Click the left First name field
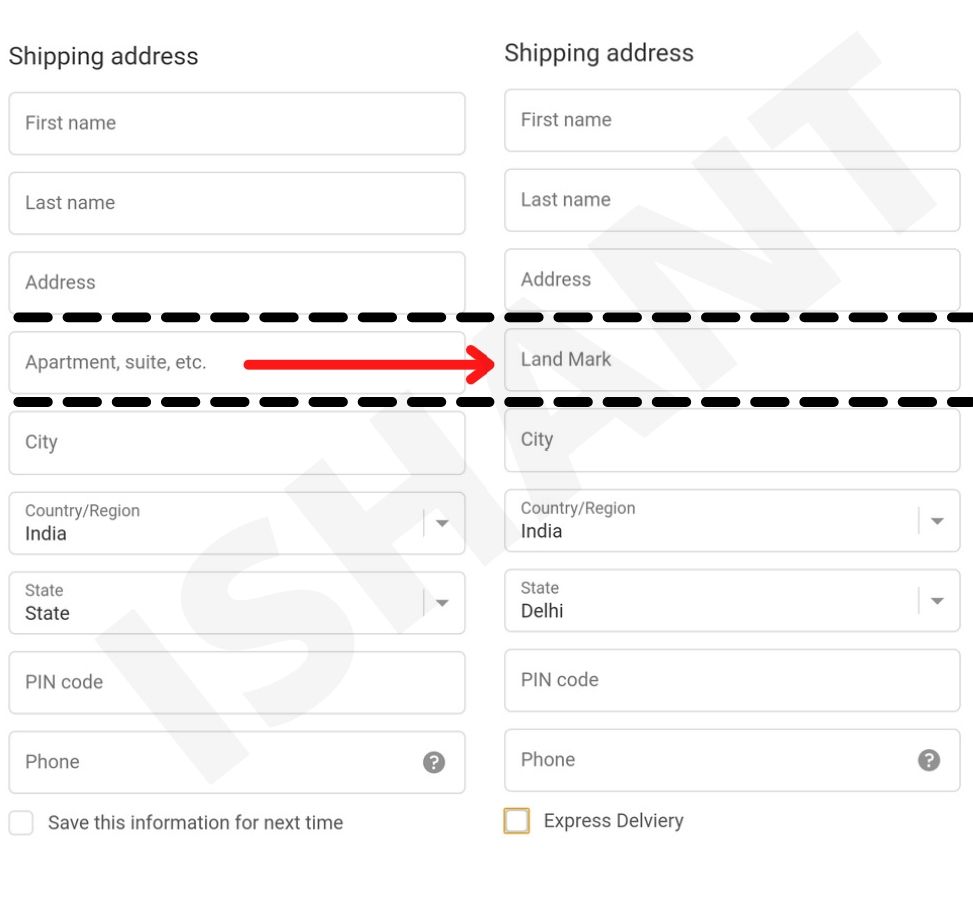 pyautogui.click(x=237, y=124)
